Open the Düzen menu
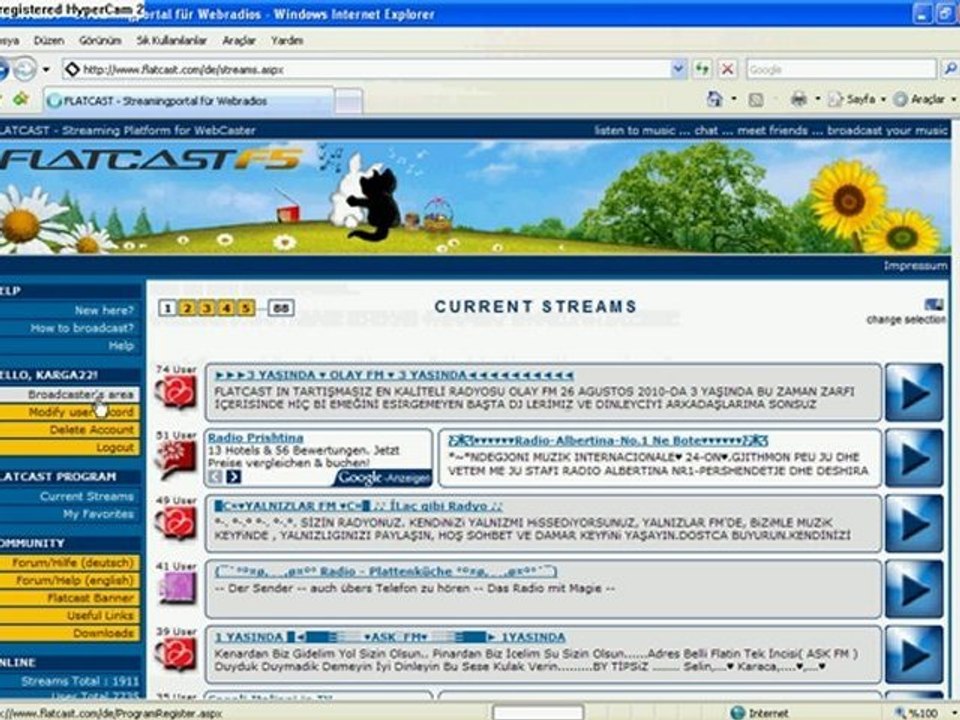This screenshot has height=720, width=960. click(49, 40)
